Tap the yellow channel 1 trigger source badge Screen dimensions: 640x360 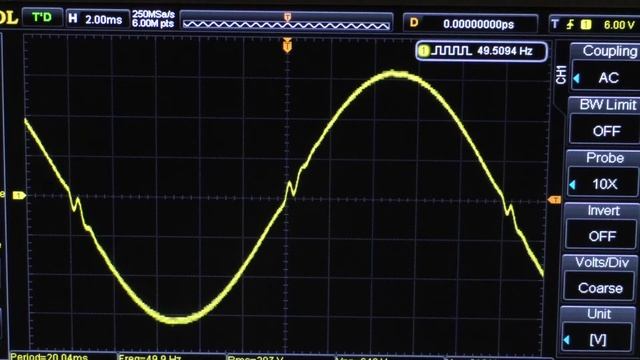coord(586,25)
